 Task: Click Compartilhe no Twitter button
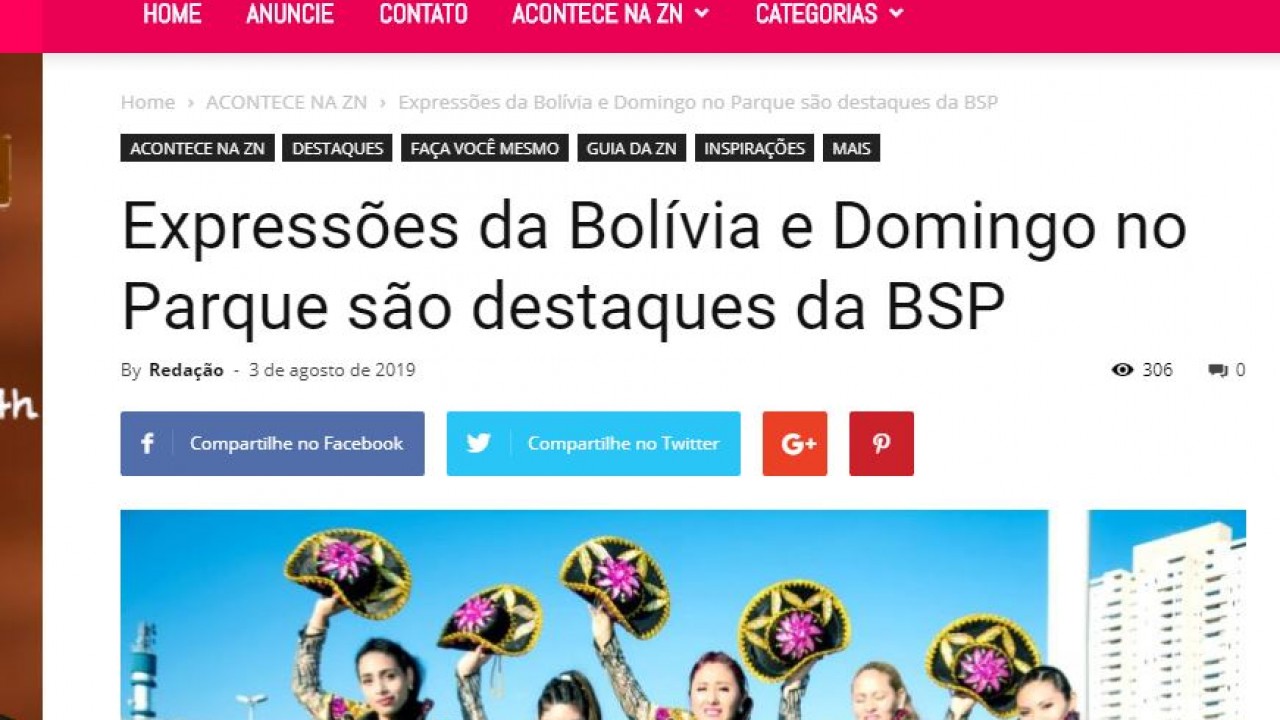tap(593, 444)
